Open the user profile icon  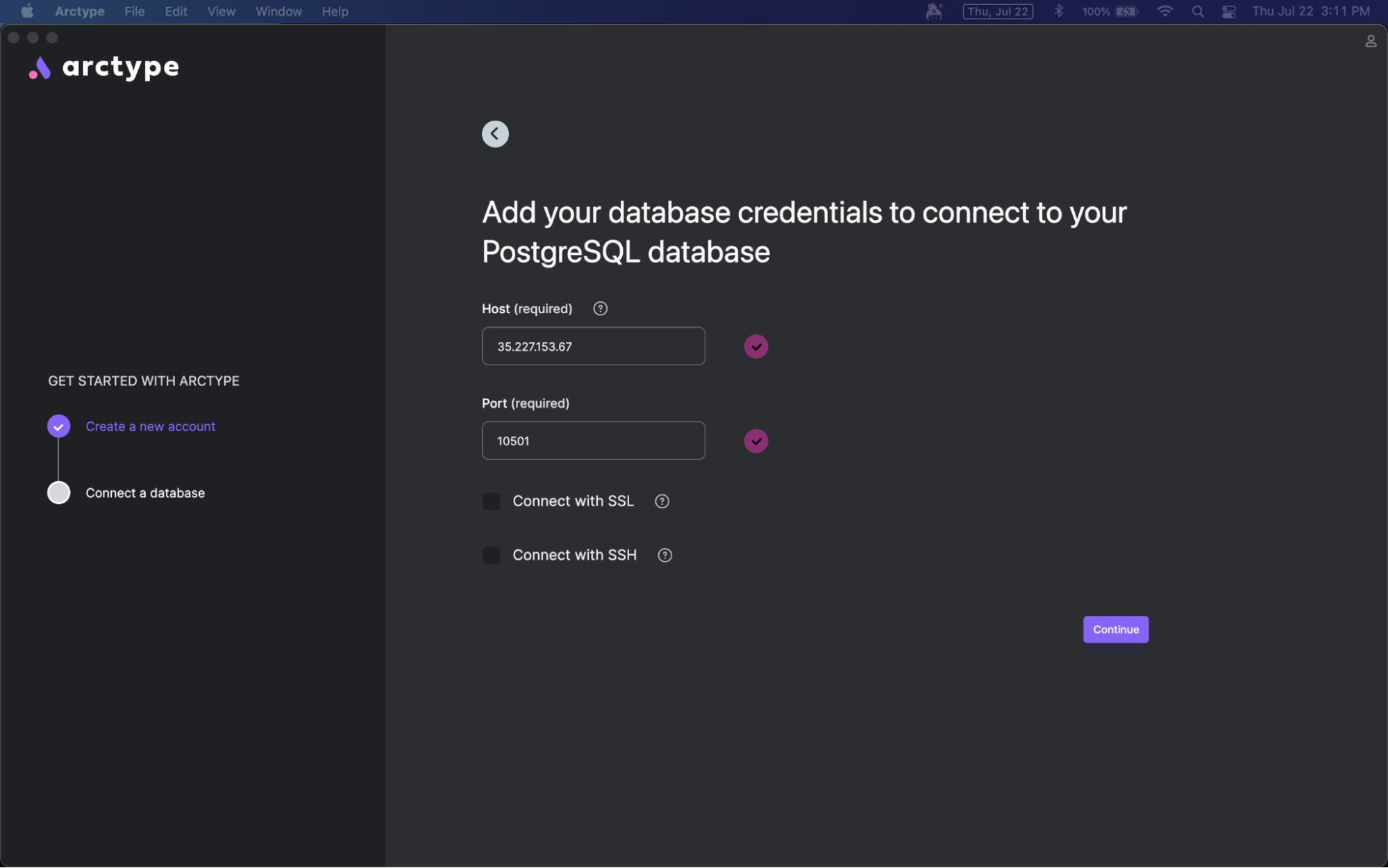[x=1370, y=42]
